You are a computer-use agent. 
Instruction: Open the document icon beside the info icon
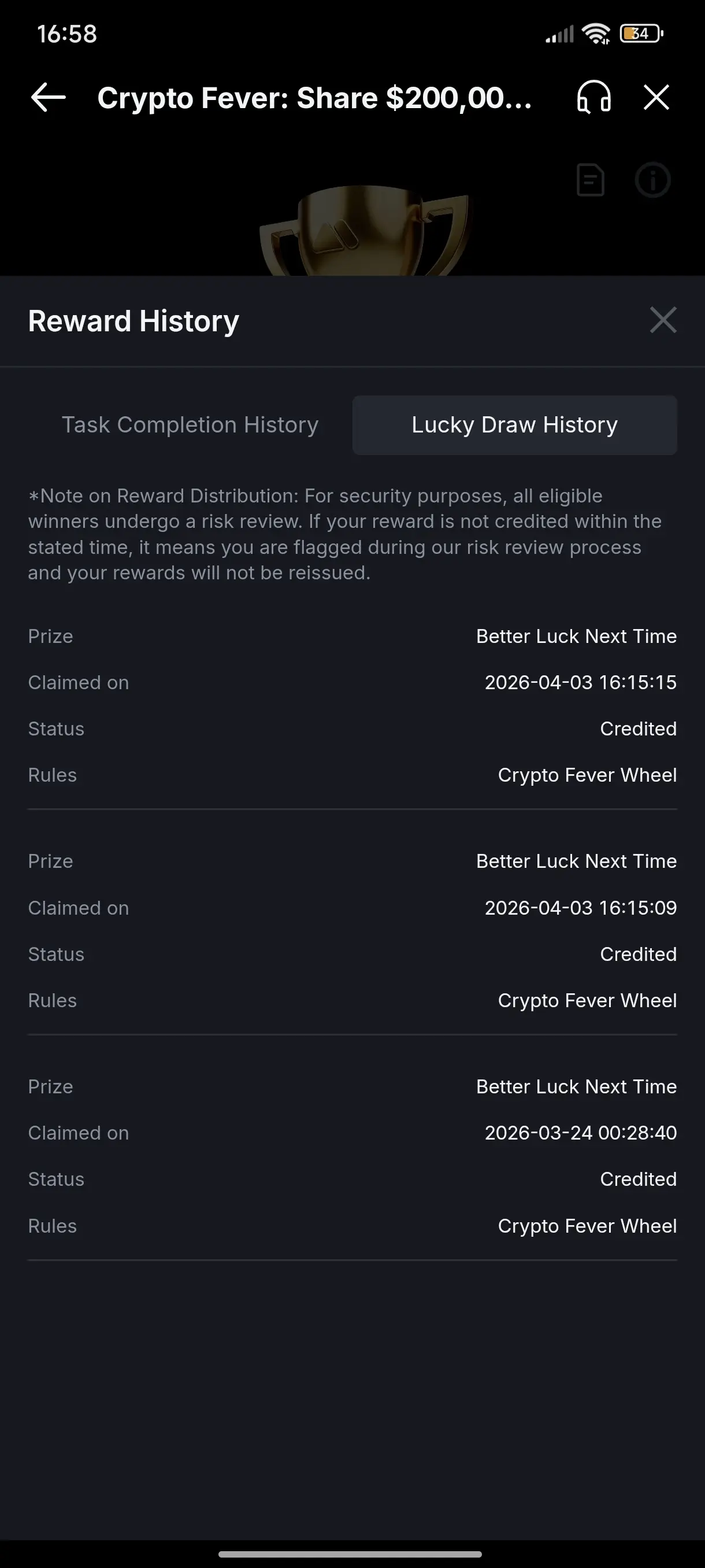pos(590,180)
